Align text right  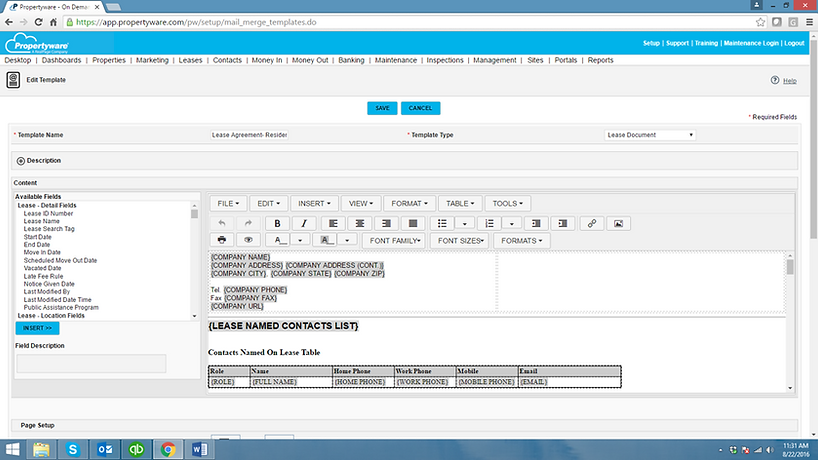[386, 223]
